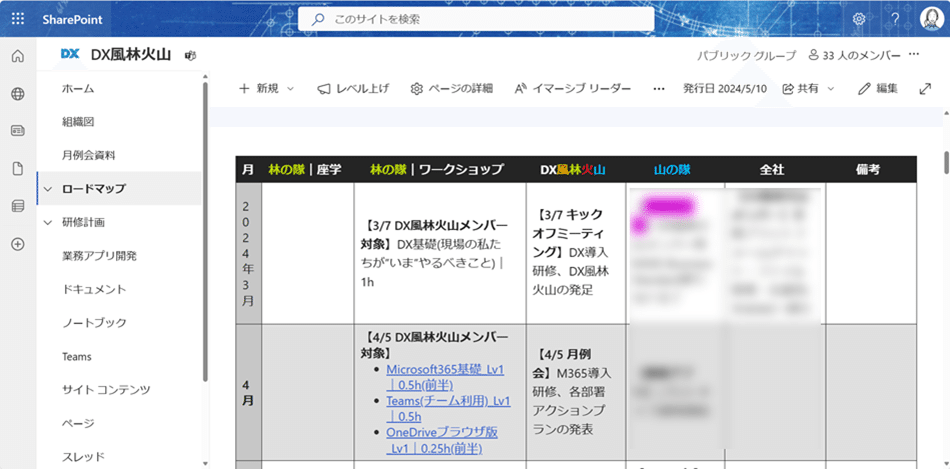
Task: Select ロードマップ navigation item
Action: pyautogui.click(x=94, y=188)
